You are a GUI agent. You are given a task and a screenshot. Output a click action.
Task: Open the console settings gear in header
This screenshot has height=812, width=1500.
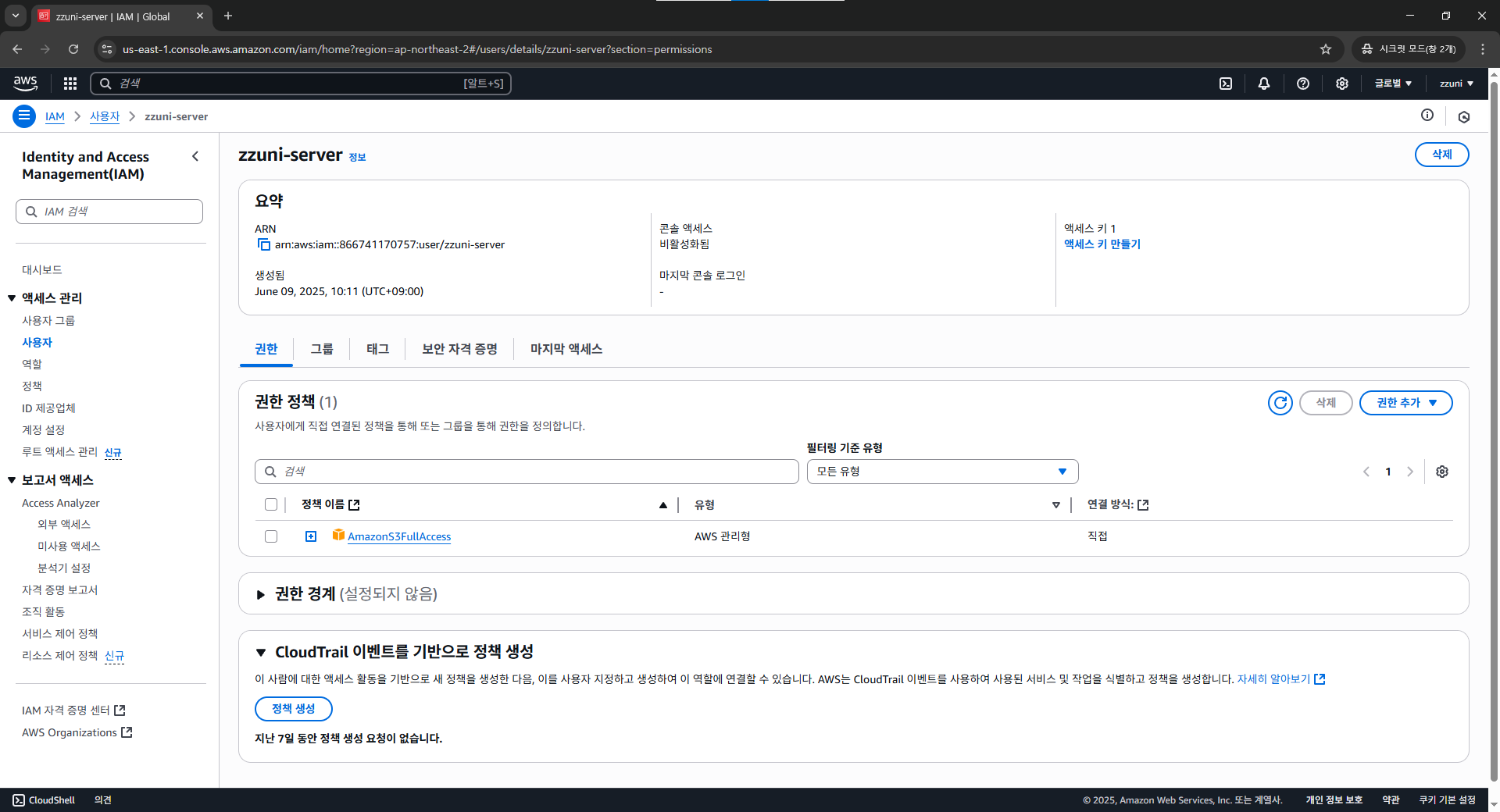click(1342, 84)
